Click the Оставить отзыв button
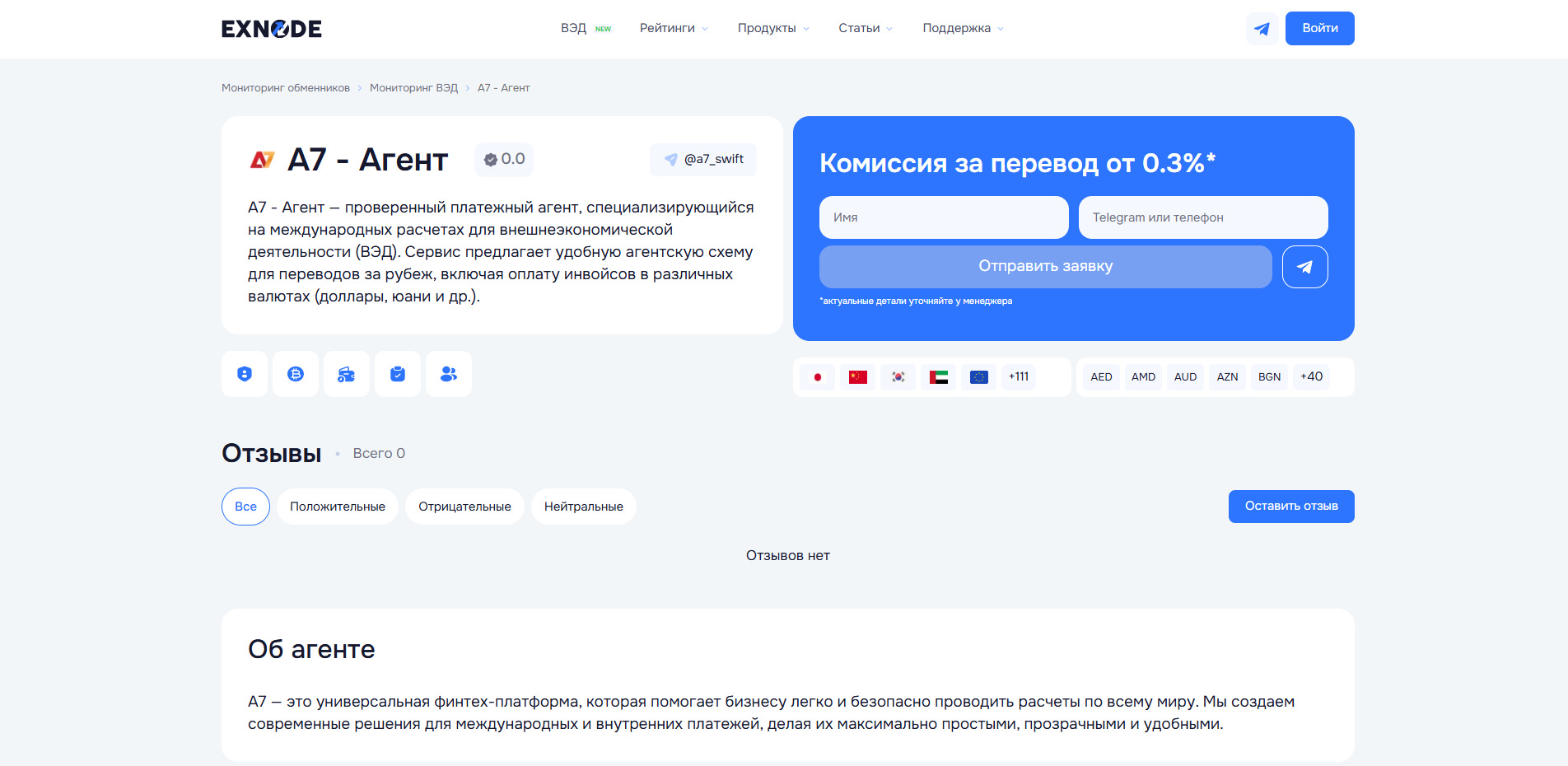 [x=1291, y=507]
